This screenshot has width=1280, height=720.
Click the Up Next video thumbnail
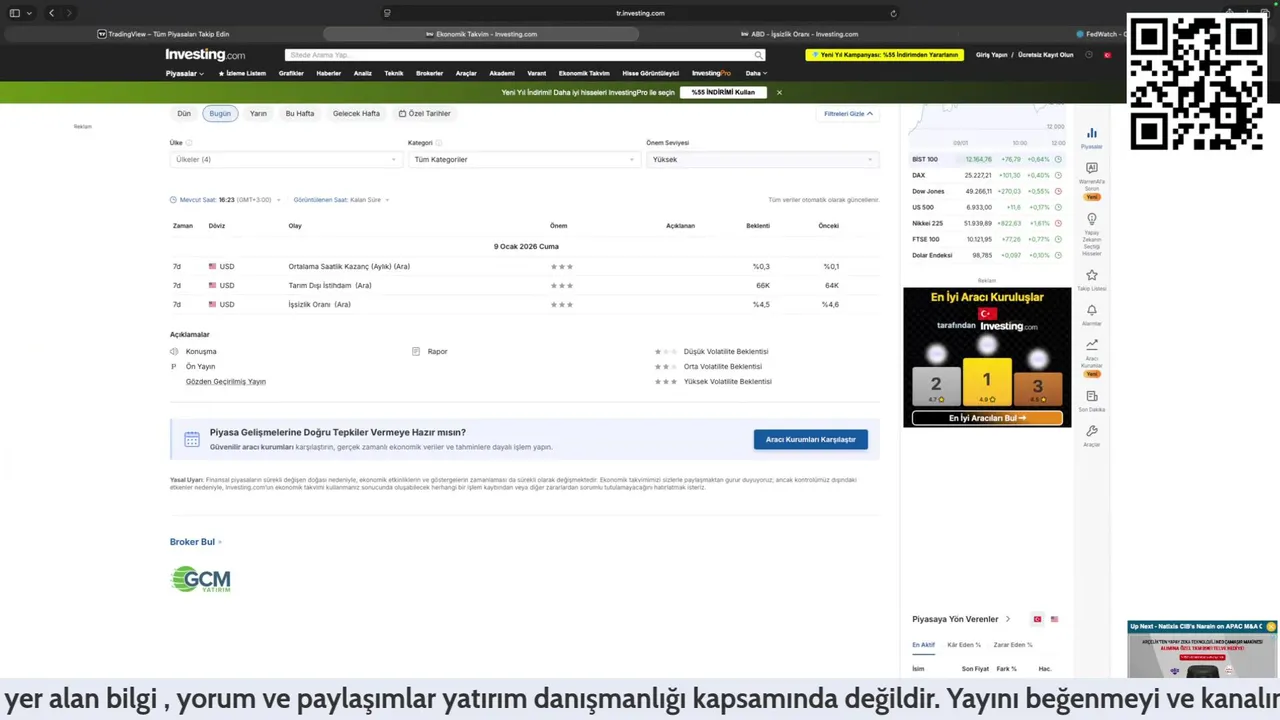point(1202,656)
